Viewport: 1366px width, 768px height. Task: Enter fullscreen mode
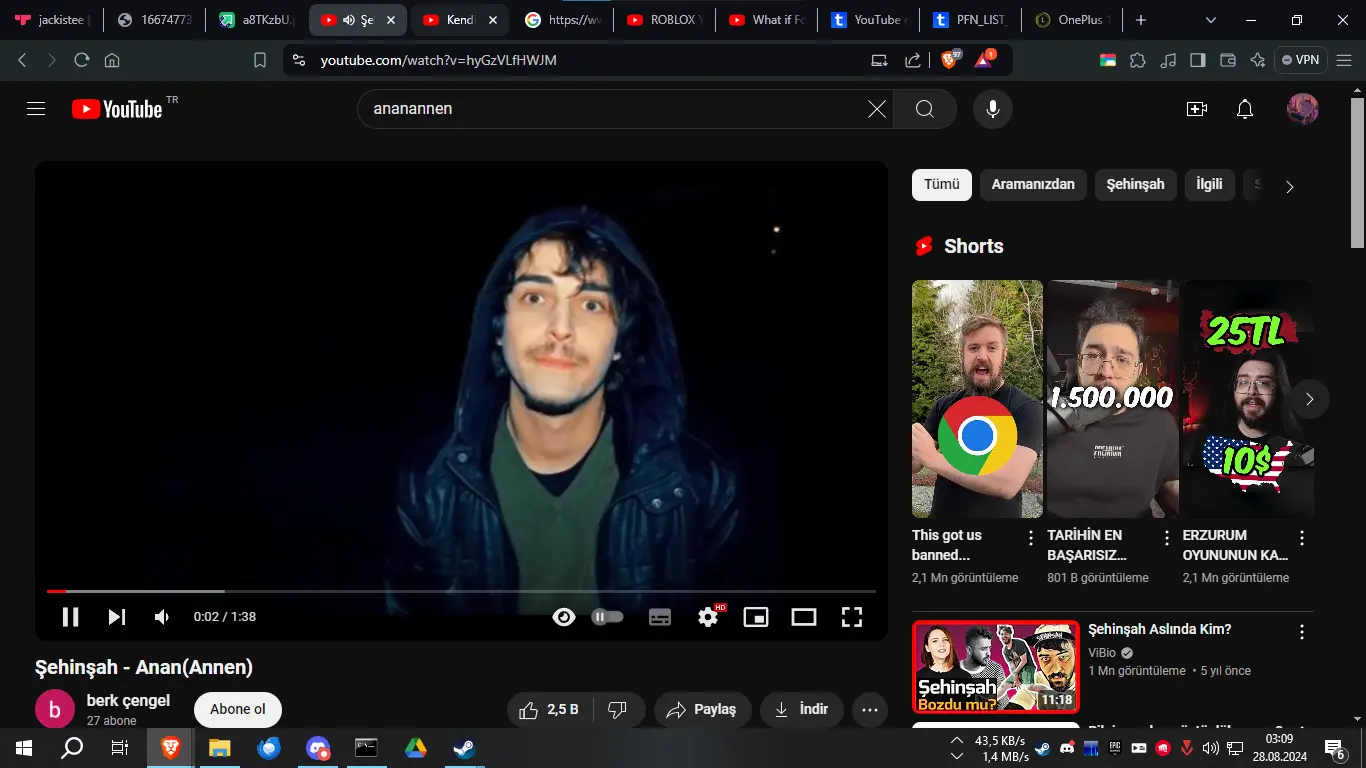852,617
